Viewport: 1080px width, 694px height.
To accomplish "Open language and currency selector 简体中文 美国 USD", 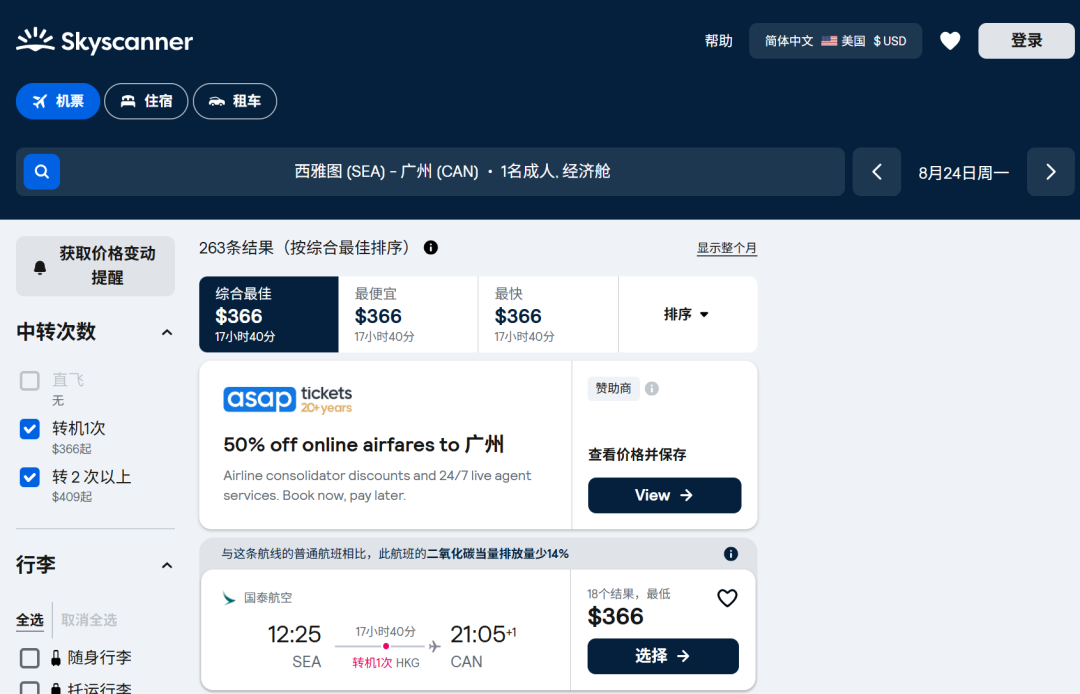I will point(835,41).
